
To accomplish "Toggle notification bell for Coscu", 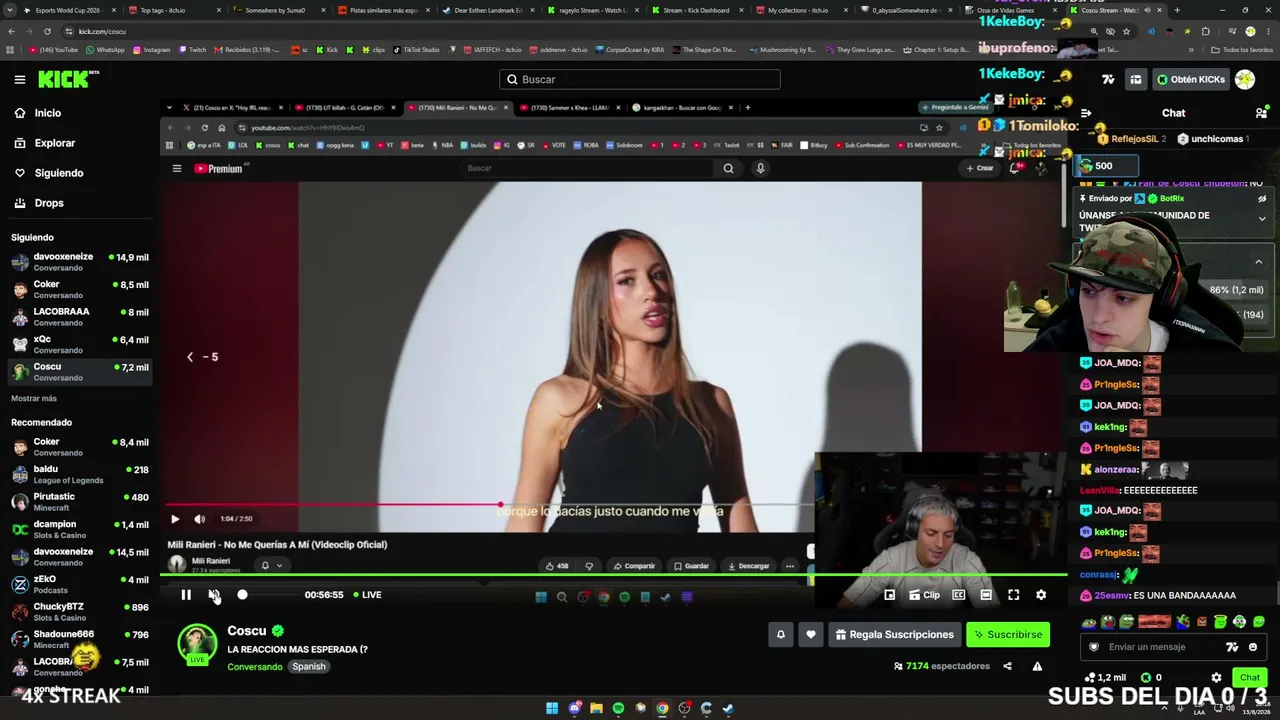I will pos(781,634).
